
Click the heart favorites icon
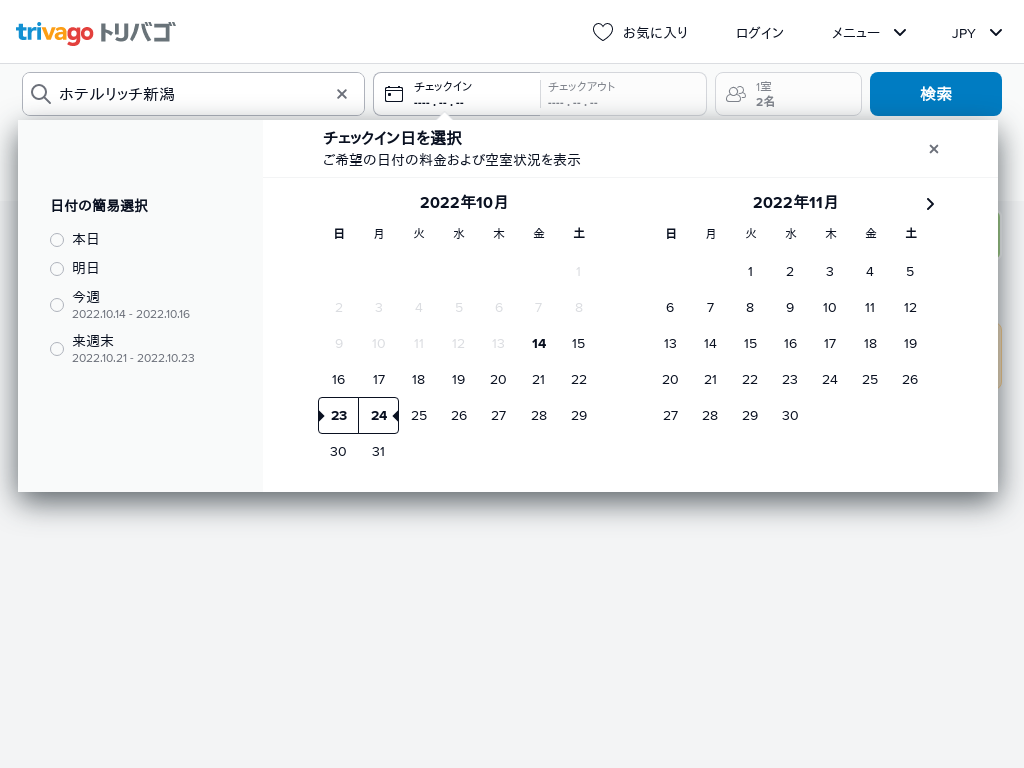click(602, 32)
